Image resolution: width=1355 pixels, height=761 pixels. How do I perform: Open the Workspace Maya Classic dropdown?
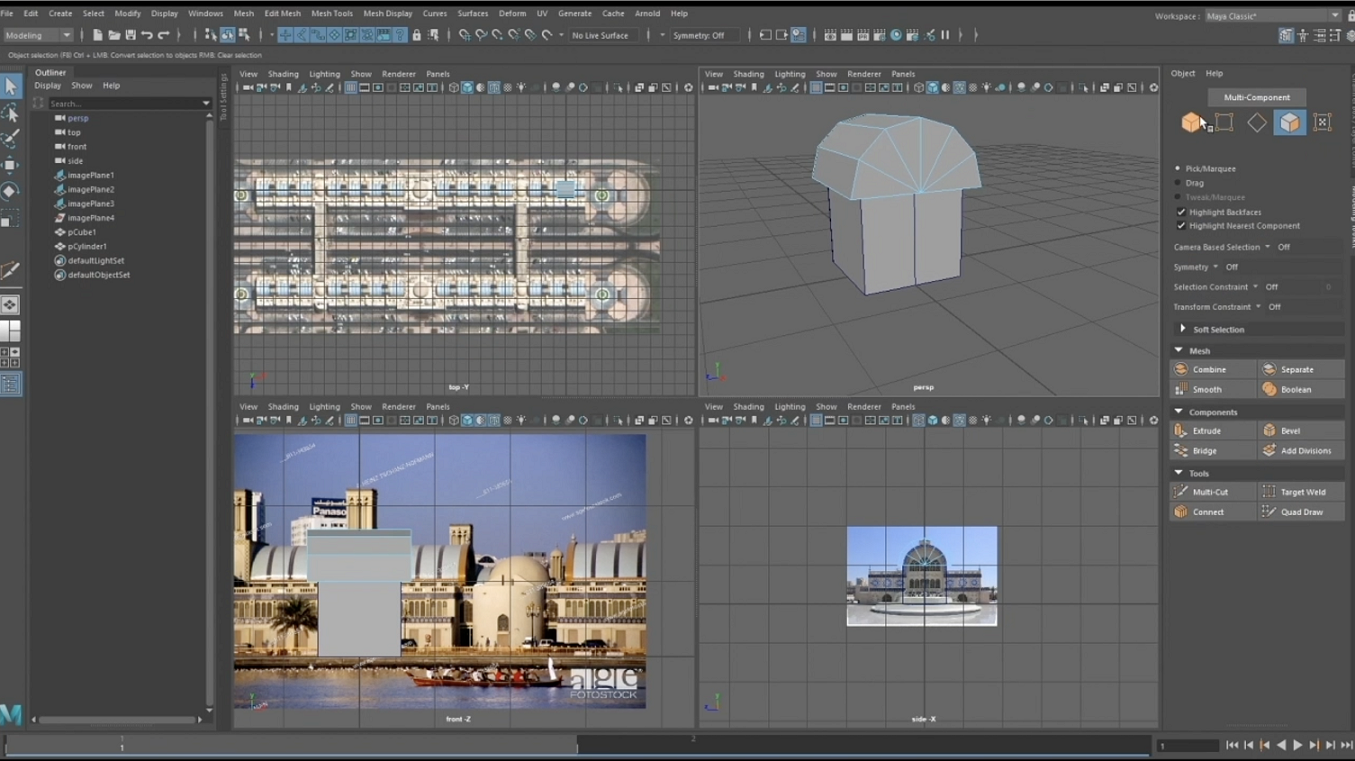[x=1271, y=16]
